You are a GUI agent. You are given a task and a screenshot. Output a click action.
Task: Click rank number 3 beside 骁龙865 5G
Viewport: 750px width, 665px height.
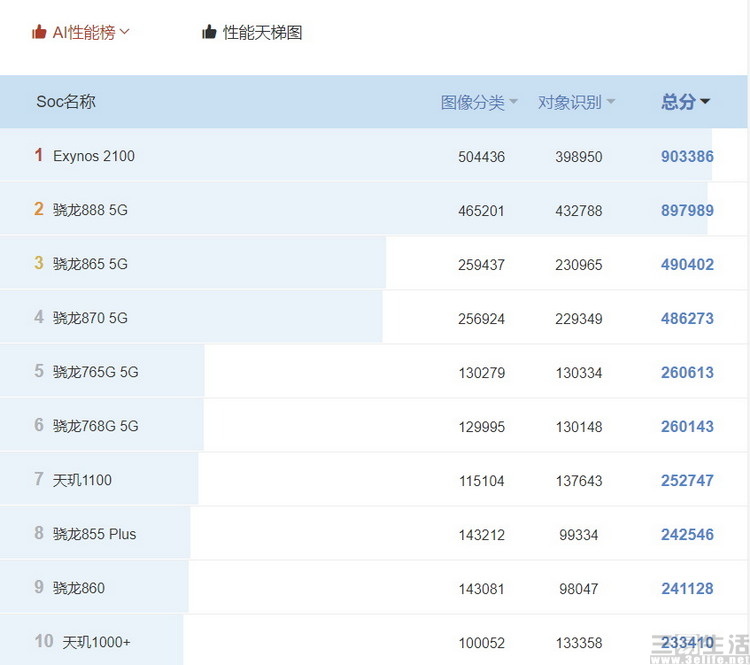coord(39,263)
